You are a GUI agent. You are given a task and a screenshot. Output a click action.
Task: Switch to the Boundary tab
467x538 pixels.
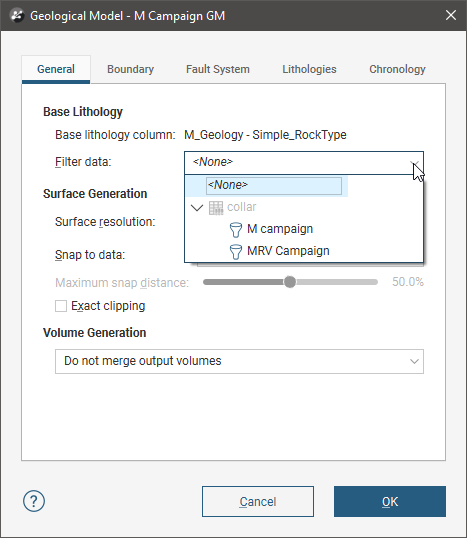(x=130, y=69)
